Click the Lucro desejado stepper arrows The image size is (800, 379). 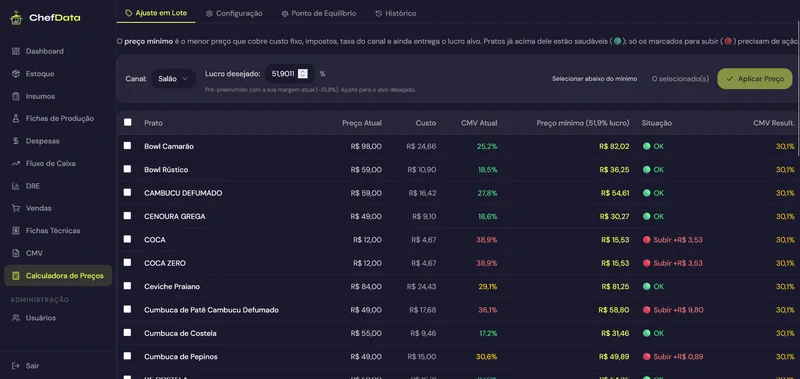pos(303,74)
